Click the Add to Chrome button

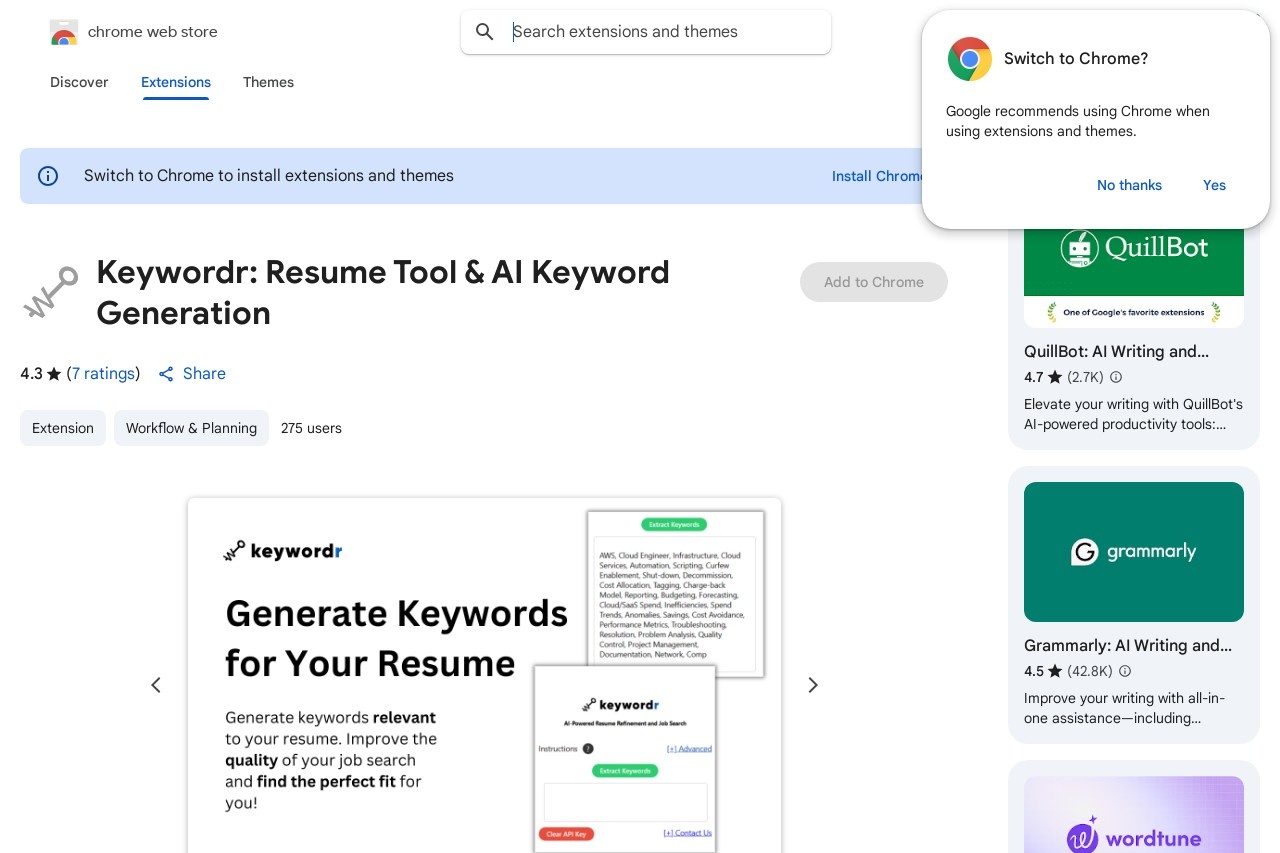click(874, 282)
